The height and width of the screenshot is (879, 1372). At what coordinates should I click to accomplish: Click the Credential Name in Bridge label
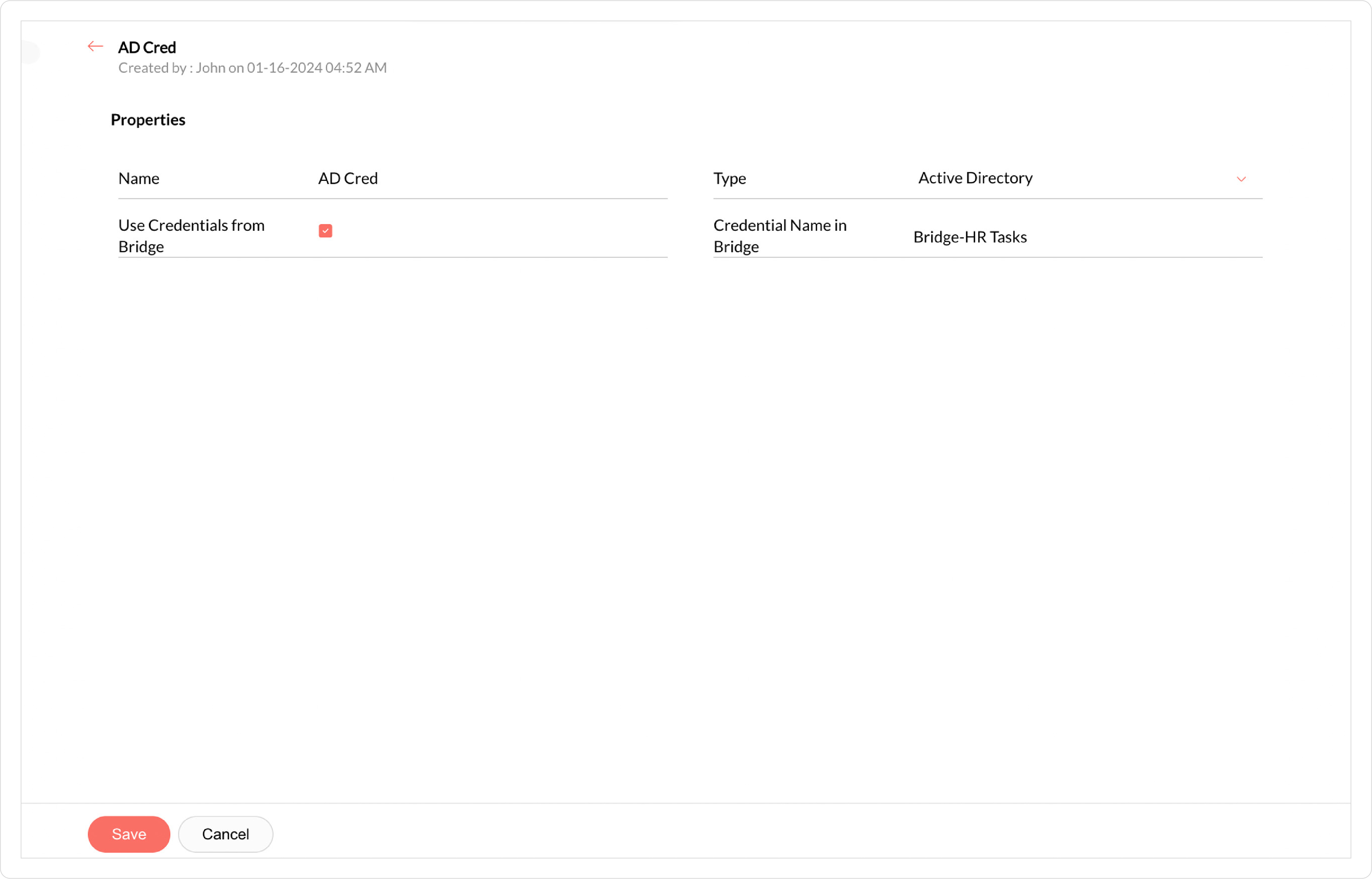(780, 236)
